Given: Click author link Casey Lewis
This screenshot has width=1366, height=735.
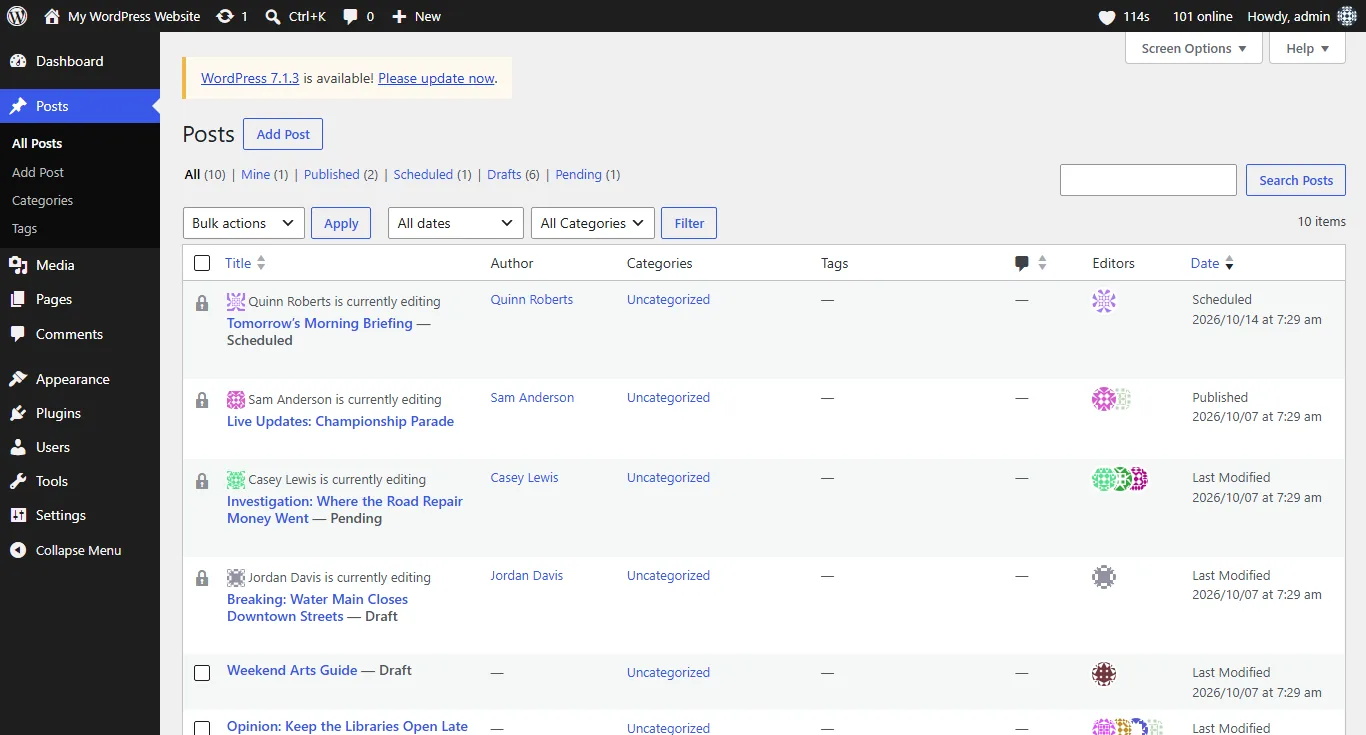Looking at the screenshot, I should click(524, 477).
